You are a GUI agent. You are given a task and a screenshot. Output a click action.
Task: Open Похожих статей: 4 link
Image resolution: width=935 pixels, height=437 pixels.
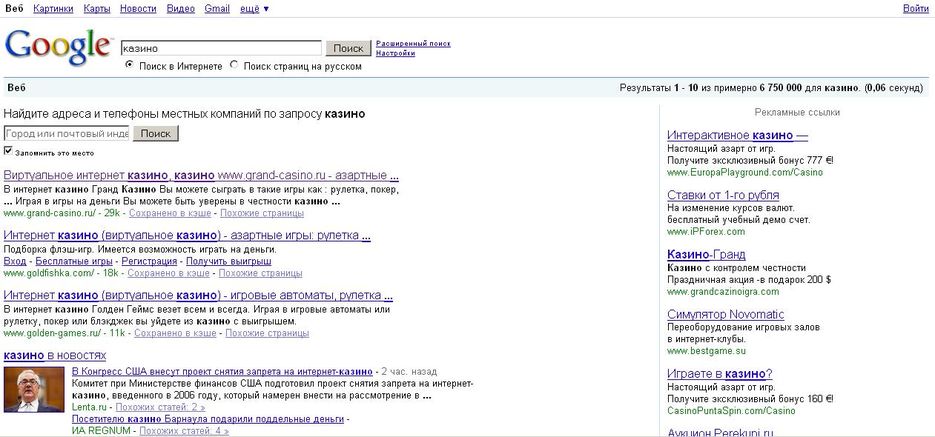pyautogui.click(x=184, y=430)
